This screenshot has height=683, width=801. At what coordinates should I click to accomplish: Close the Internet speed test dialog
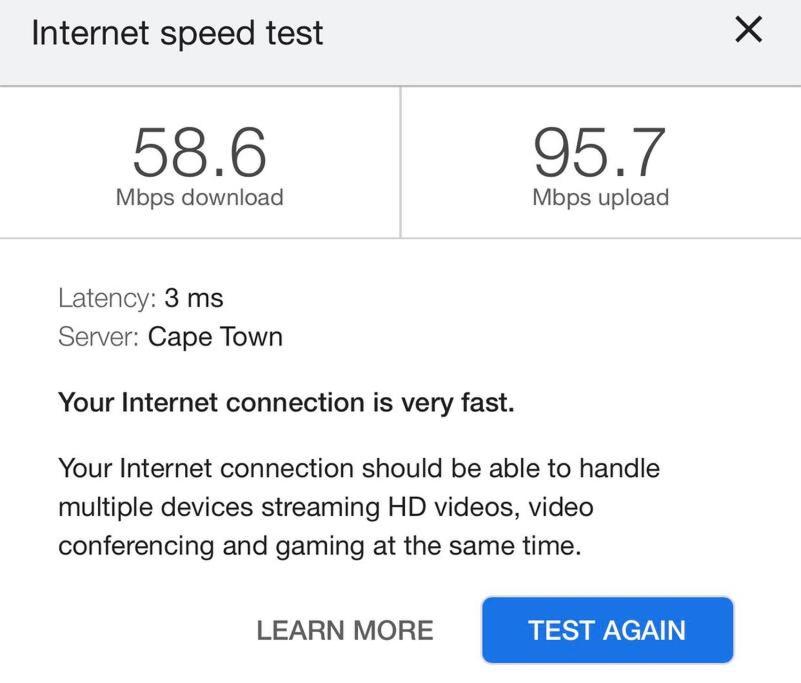click(748, 31)
